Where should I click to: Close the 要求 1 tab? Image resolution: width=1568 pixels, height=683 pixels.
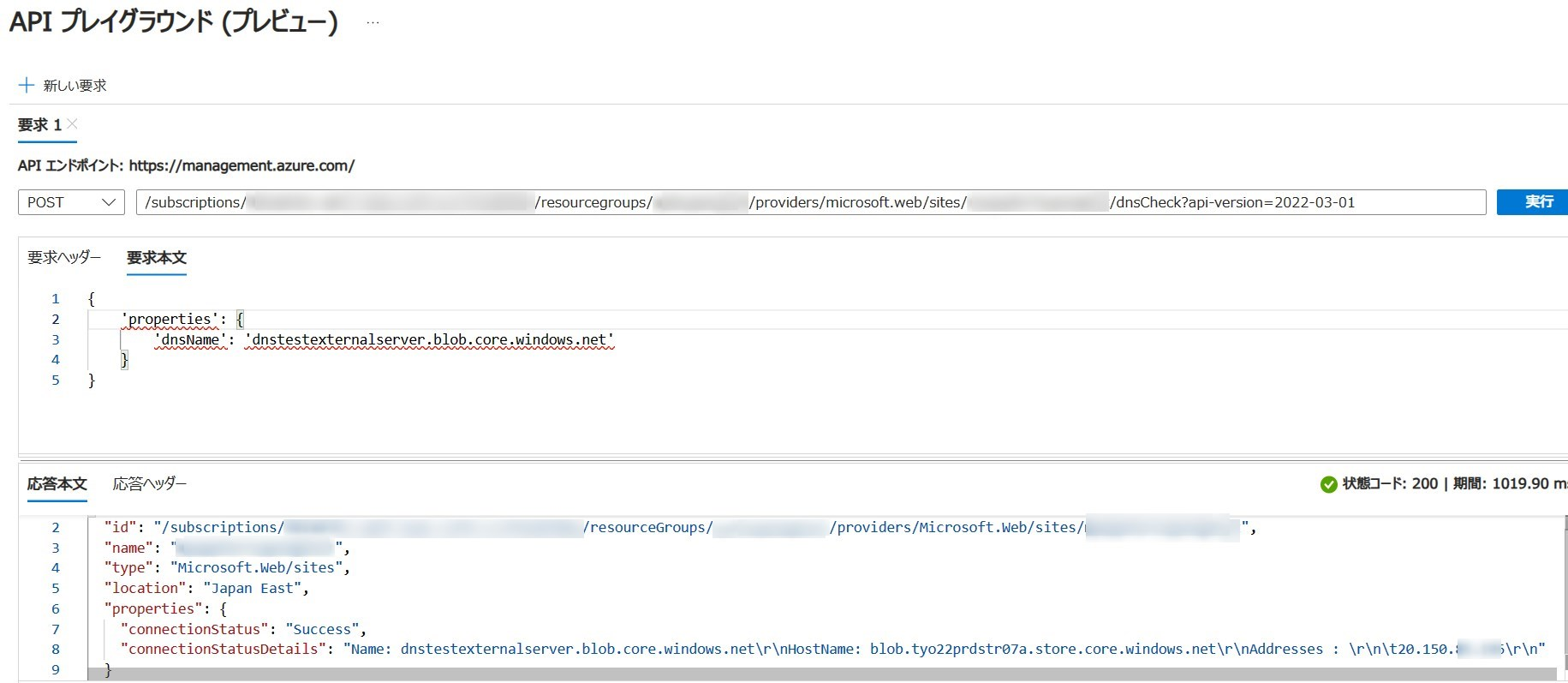coord(73,123)
